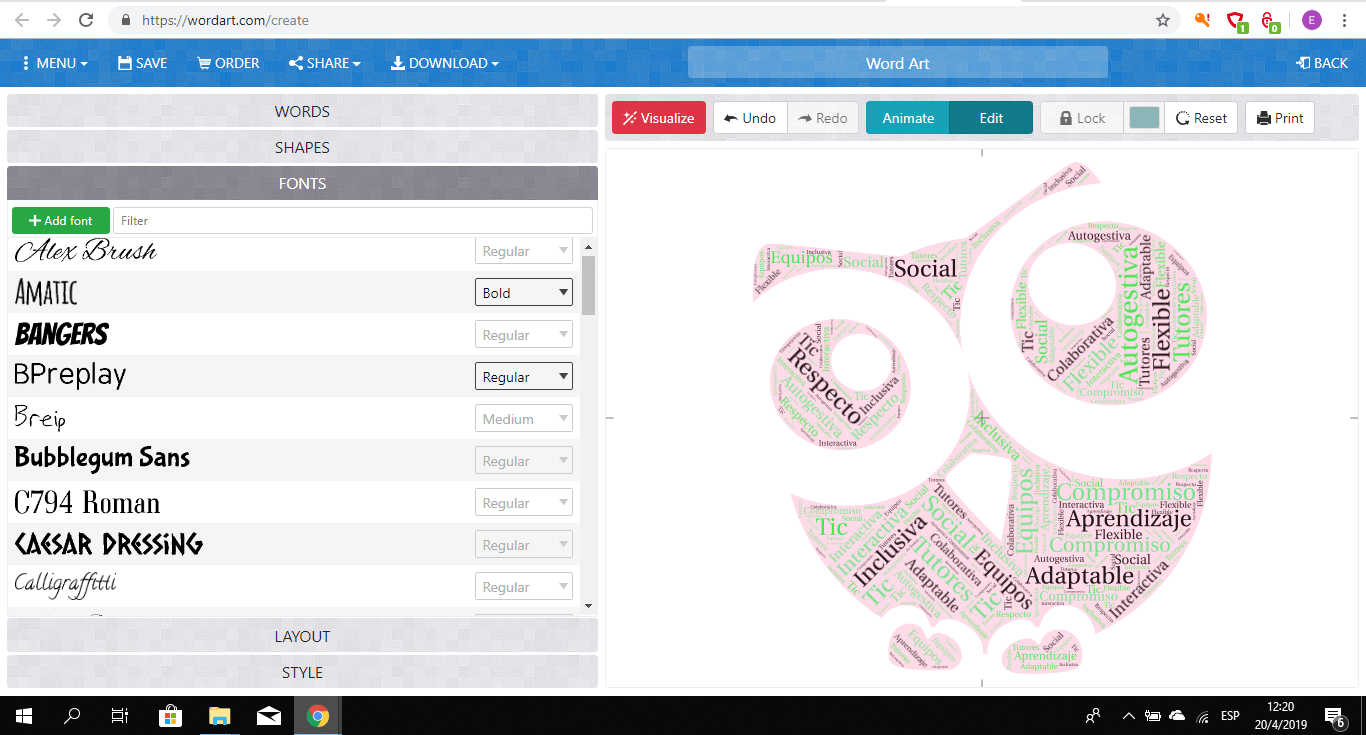This screenshot has width=1366, height=735.
Task: Print the word art
Action: [x=1280, y=118]
